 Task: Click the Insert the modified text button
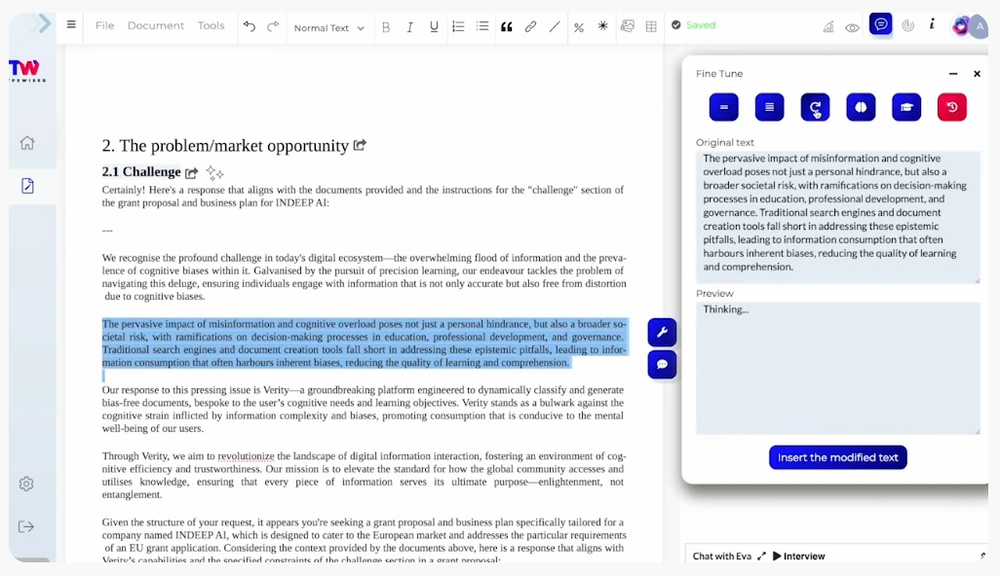[x=838, y=457]
